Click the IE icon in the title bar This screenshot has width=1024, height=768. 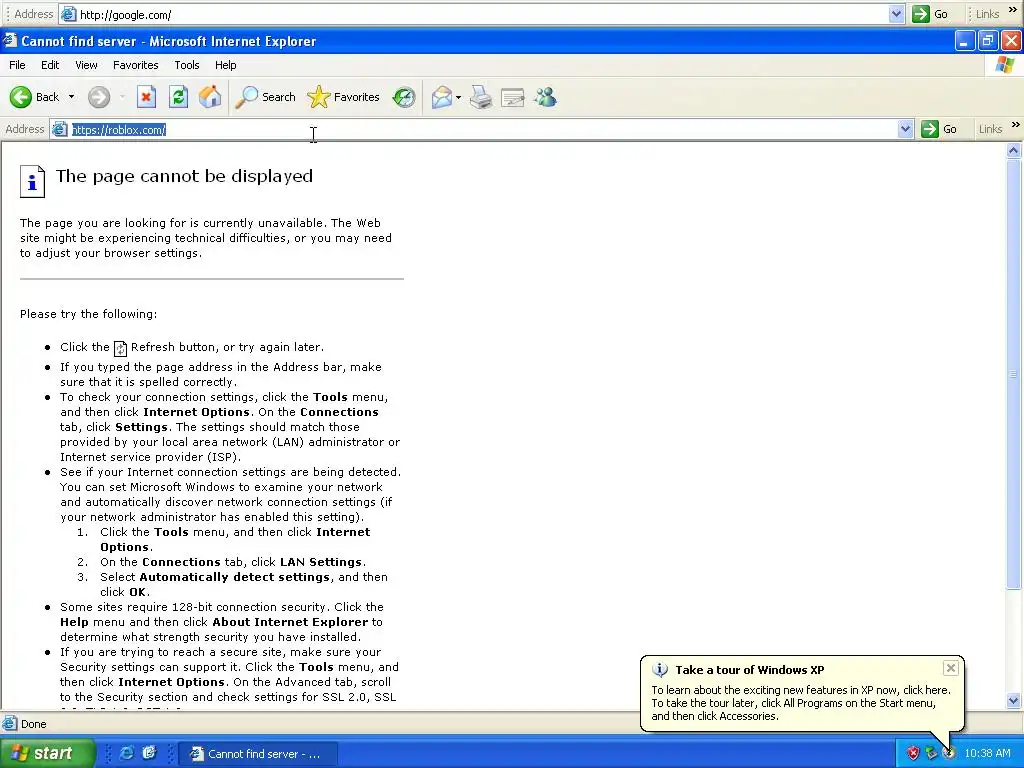[x=9, y=40]
